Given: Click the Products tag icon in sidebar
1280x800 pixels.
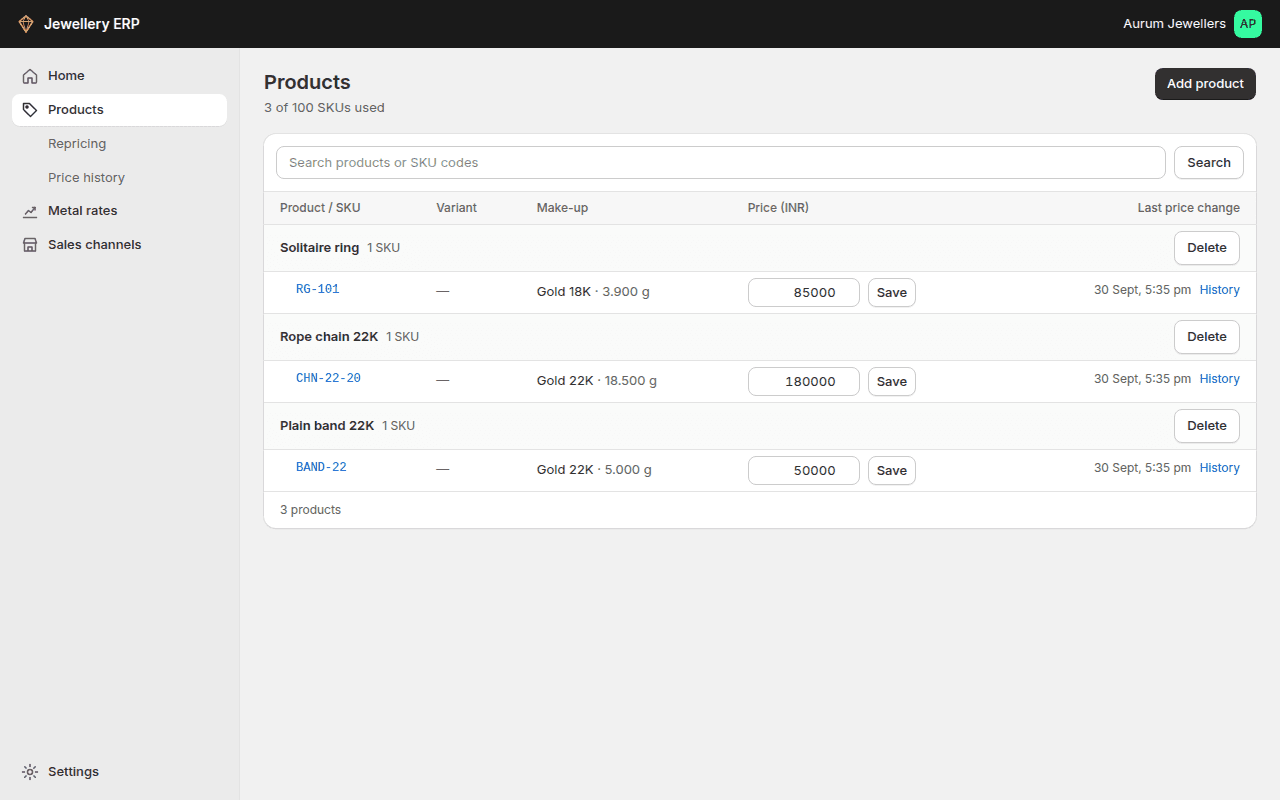Looking at the screenshot, I should tap(30, 110).
